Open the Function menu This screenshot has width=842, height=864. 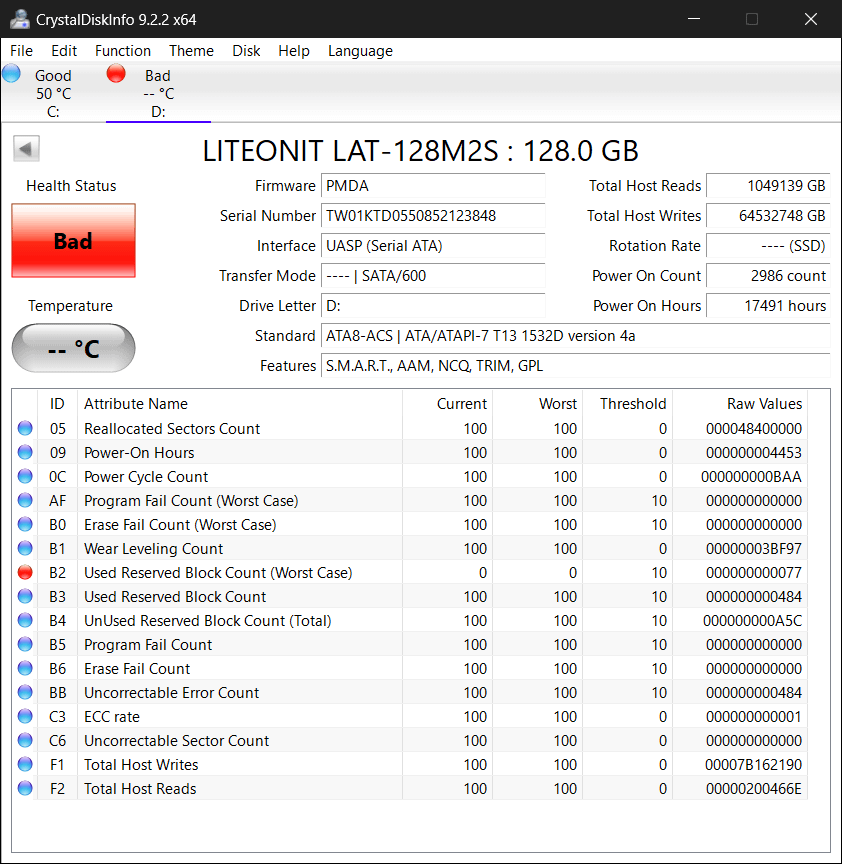click(x=123, y=51)
